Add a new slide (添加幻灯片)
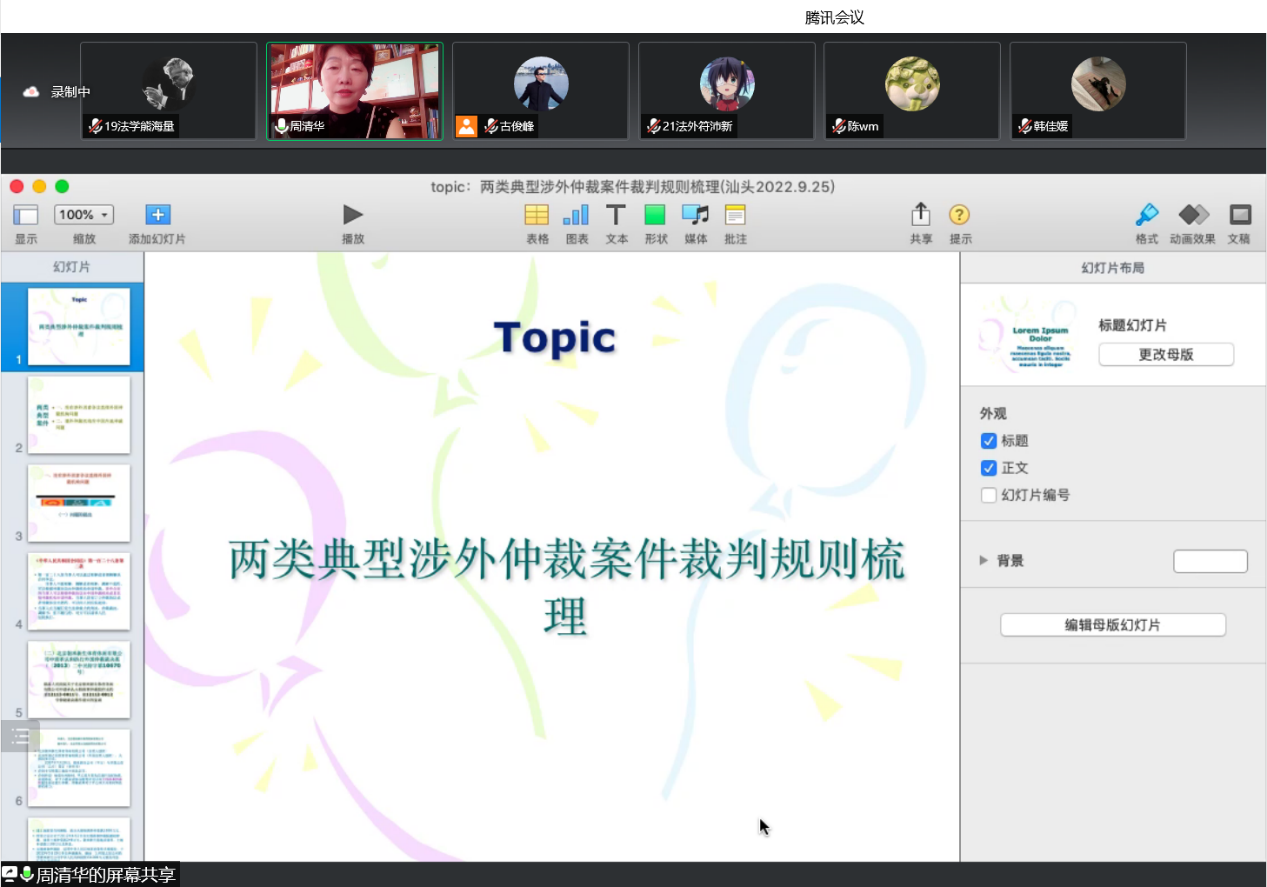Screen dimensions: 1267x887 (x=158, y=214)
